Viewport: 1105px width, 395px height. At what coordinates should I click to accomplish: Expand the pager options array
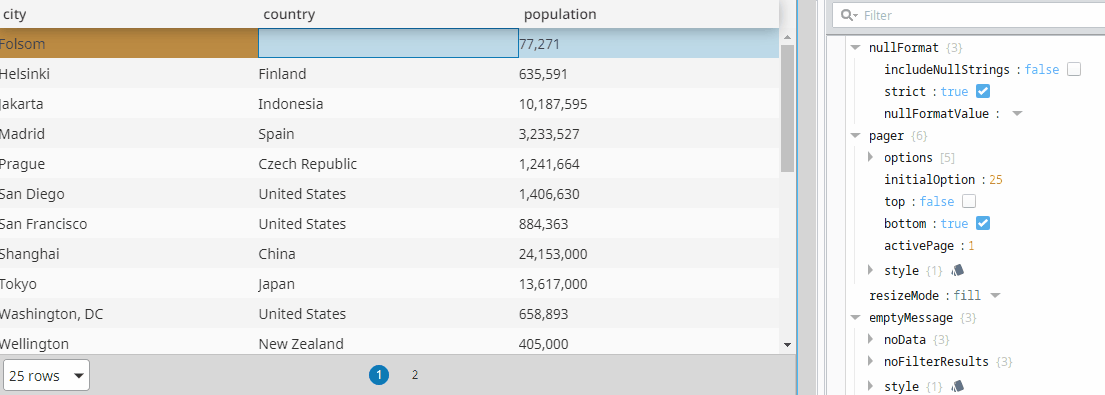point(870,157)
